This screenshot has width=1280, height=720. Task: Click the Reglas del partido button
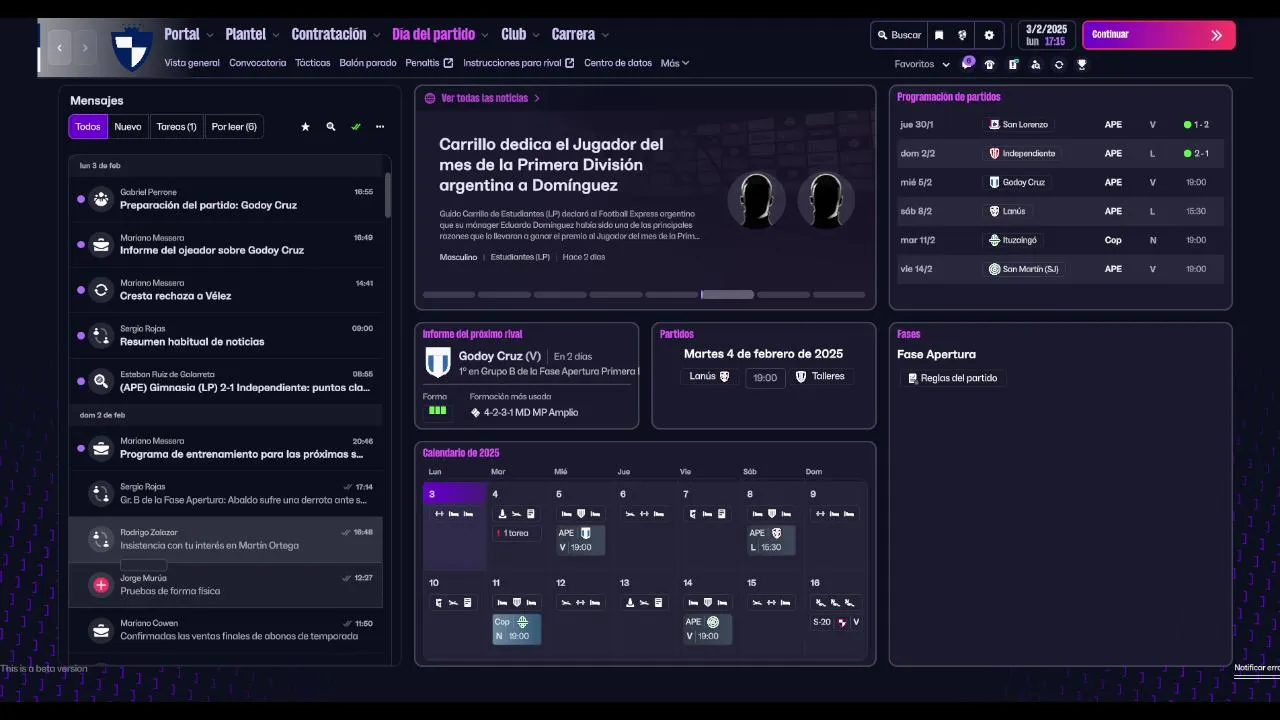pyautogui.click(x=952, y=378)
